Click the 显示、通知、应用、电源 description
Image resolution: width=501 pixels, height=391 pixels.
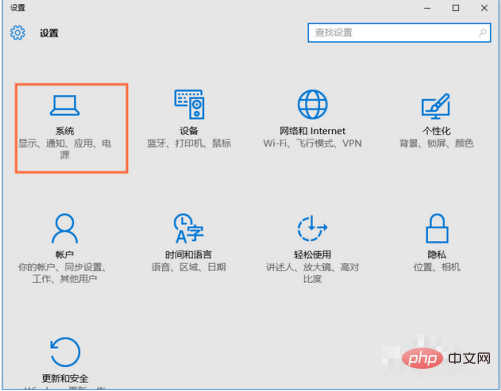65,149
